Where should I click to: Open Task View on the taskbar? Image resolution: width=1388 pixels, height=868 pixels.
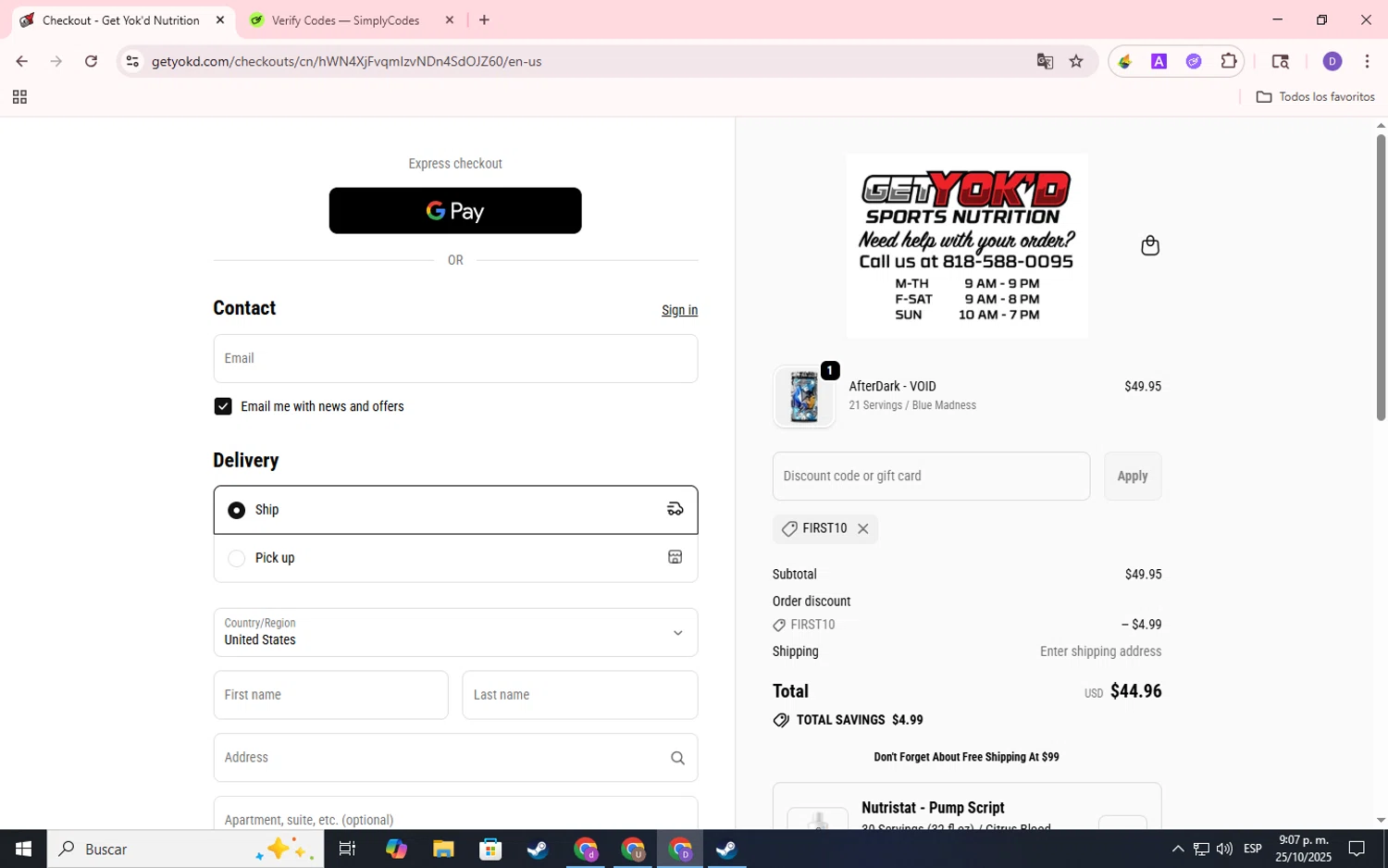pyautogui.click(x=348, y=849)
